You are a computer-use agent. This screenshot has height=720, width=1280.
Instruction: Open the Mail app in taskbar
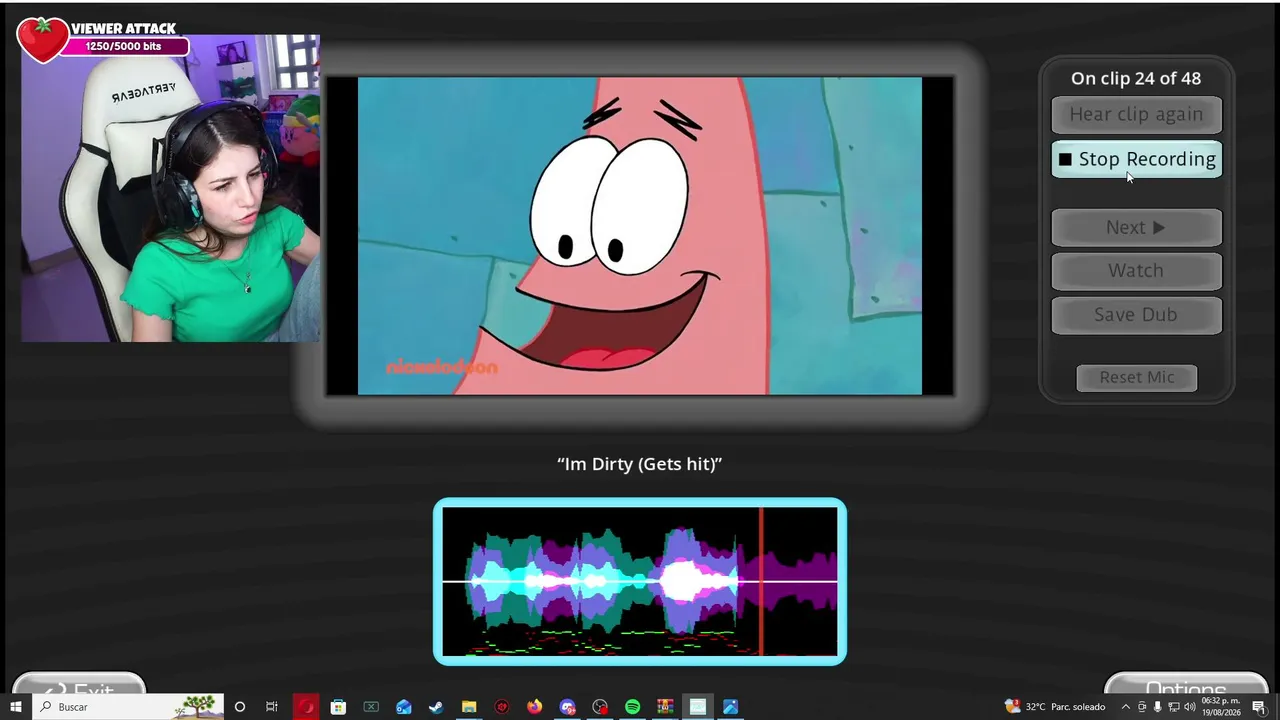click(404, 707)
